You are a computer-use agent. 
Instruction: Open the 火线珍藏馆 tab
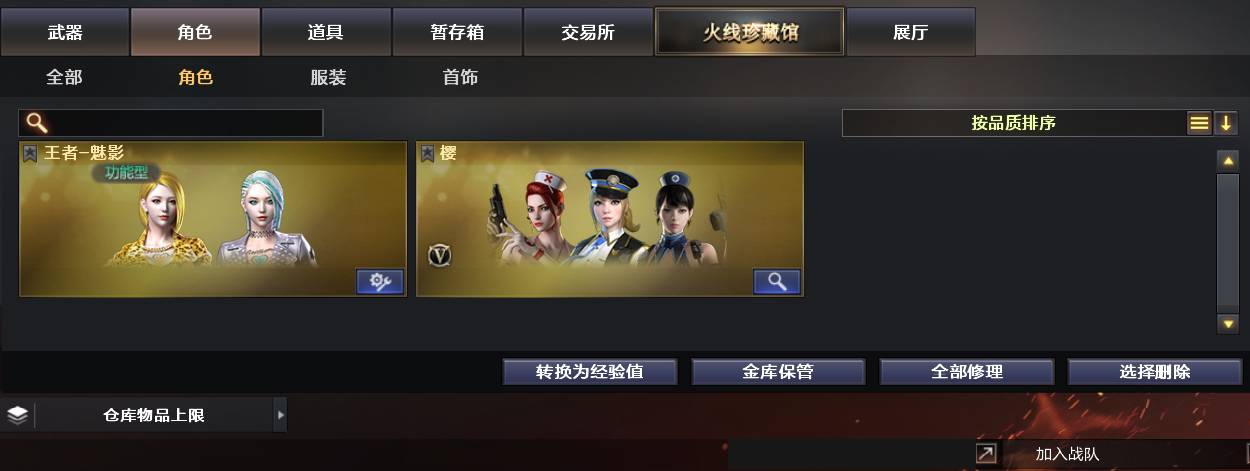click(750, 32)
